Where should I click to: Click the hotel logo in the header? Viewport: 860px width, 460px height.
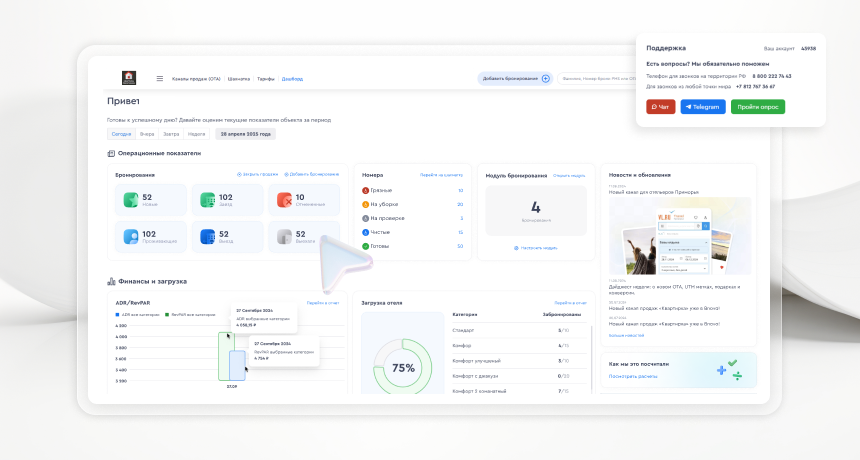click(129, 78)
